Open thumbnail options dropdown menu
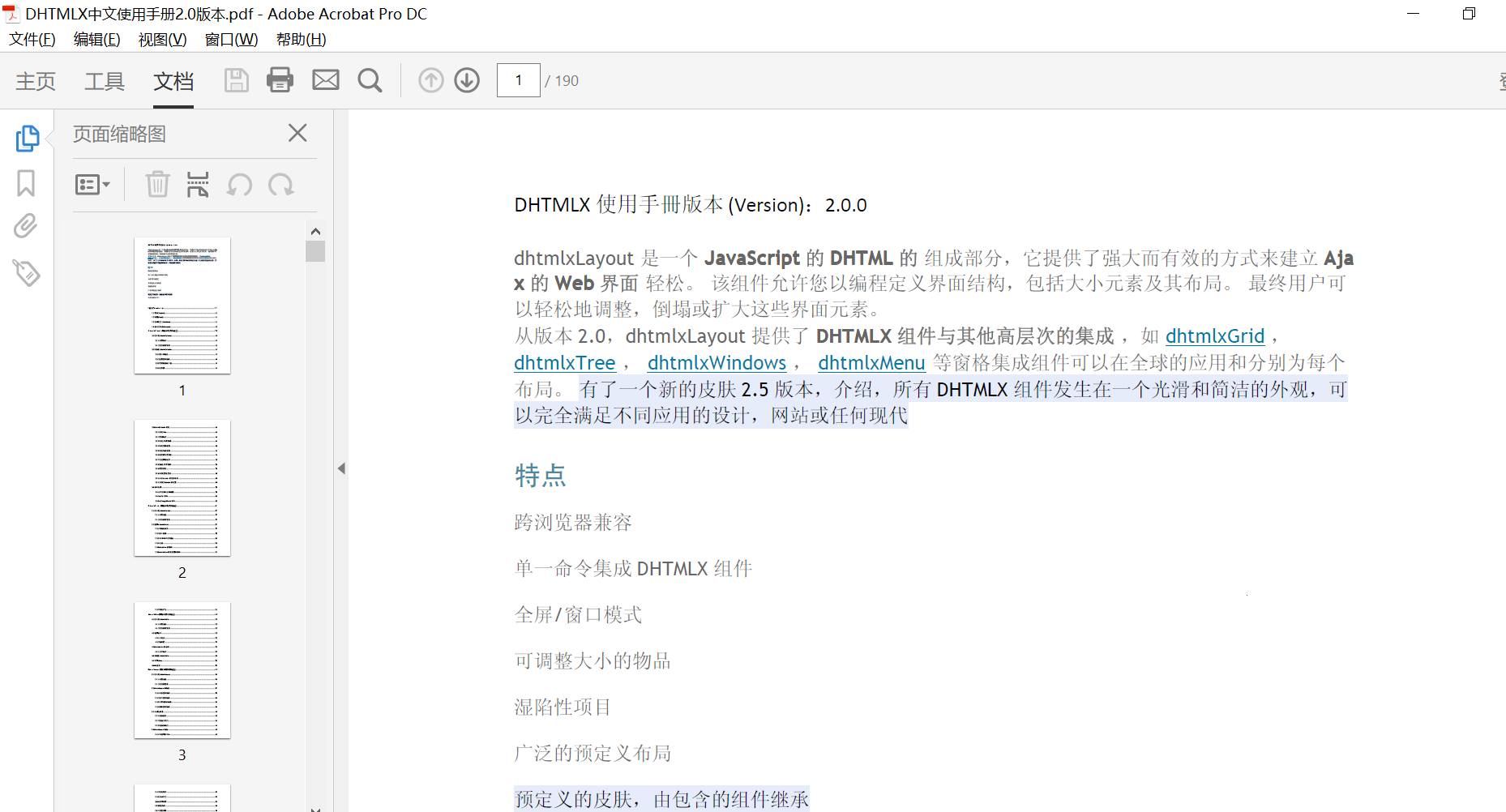1506x812 pixels. tap(92, 185)
